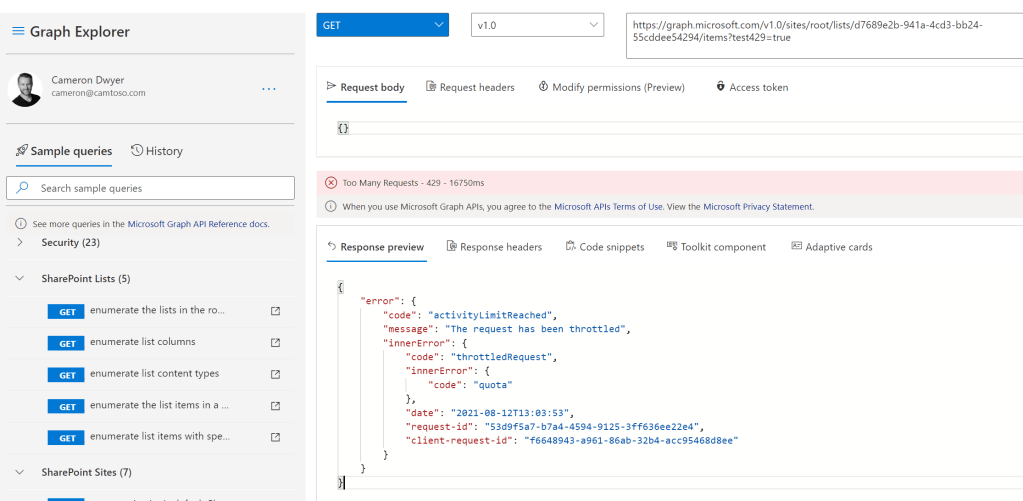The height and width of the screenshot is (501, 1023).
Task: Click the hamburger menu icon beside Graph Explorer
Action: coord(17,31)
